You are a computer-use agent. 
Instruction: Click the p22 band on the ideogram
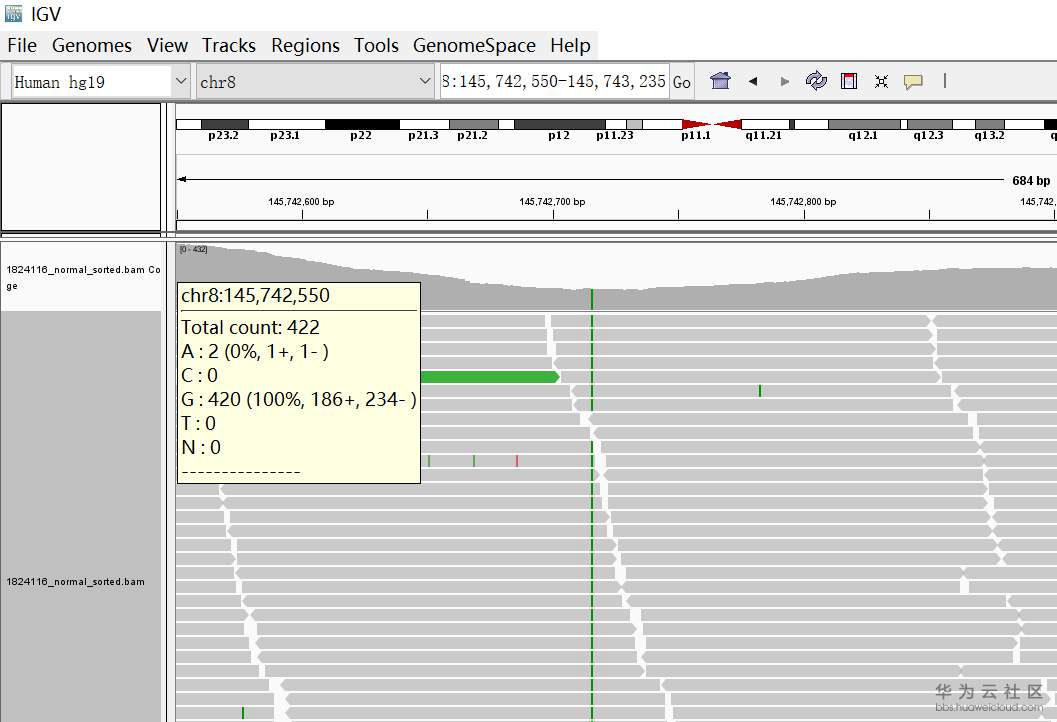[362, 125]
